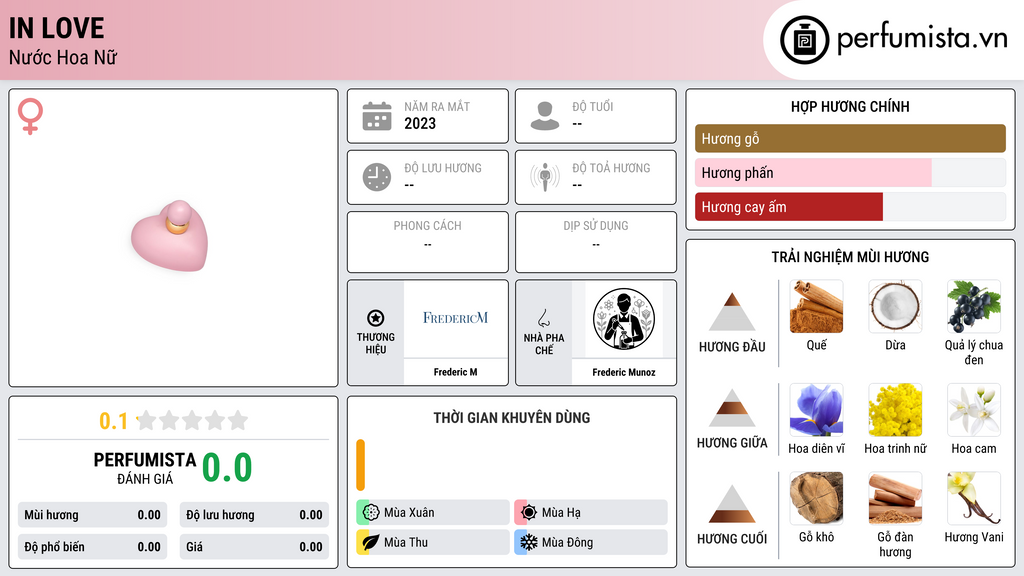Click the Hương cay ấm accord bar

coord(850,206)
